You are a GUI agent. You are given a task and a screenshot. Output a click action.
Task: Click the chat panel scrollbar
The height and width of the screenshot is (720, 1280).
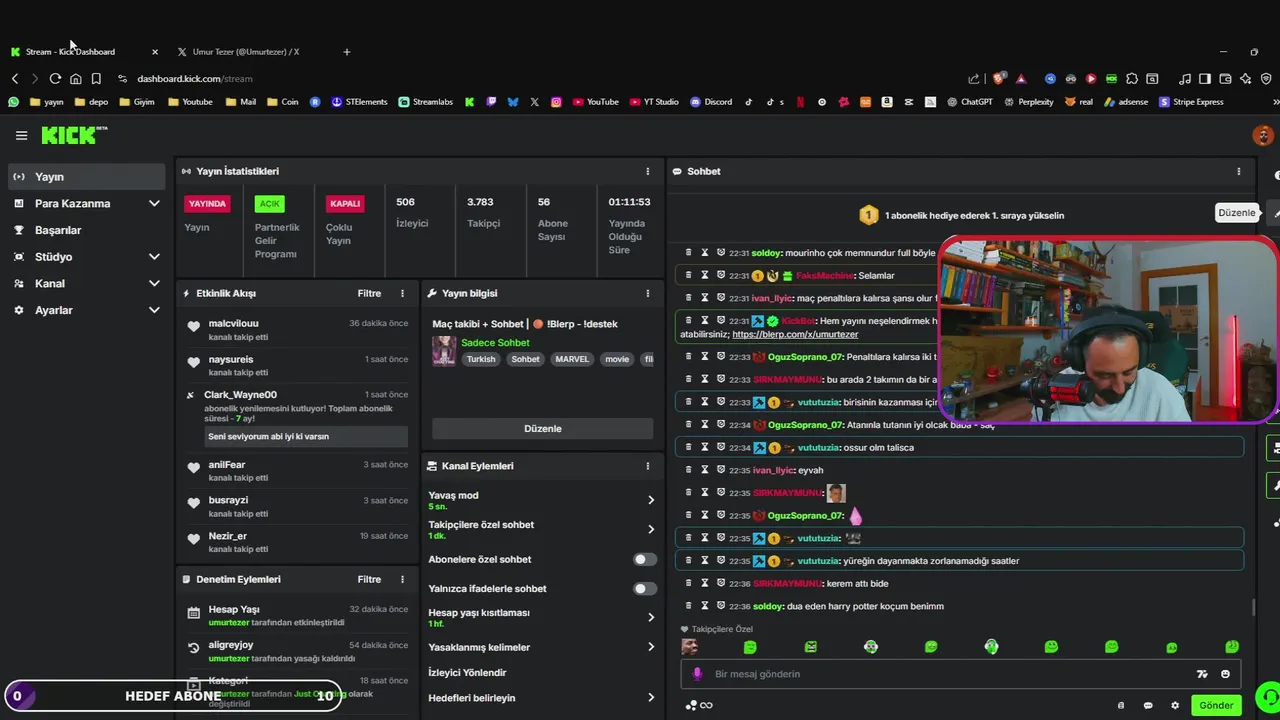pyautogui.click(x=1253, y=607)
